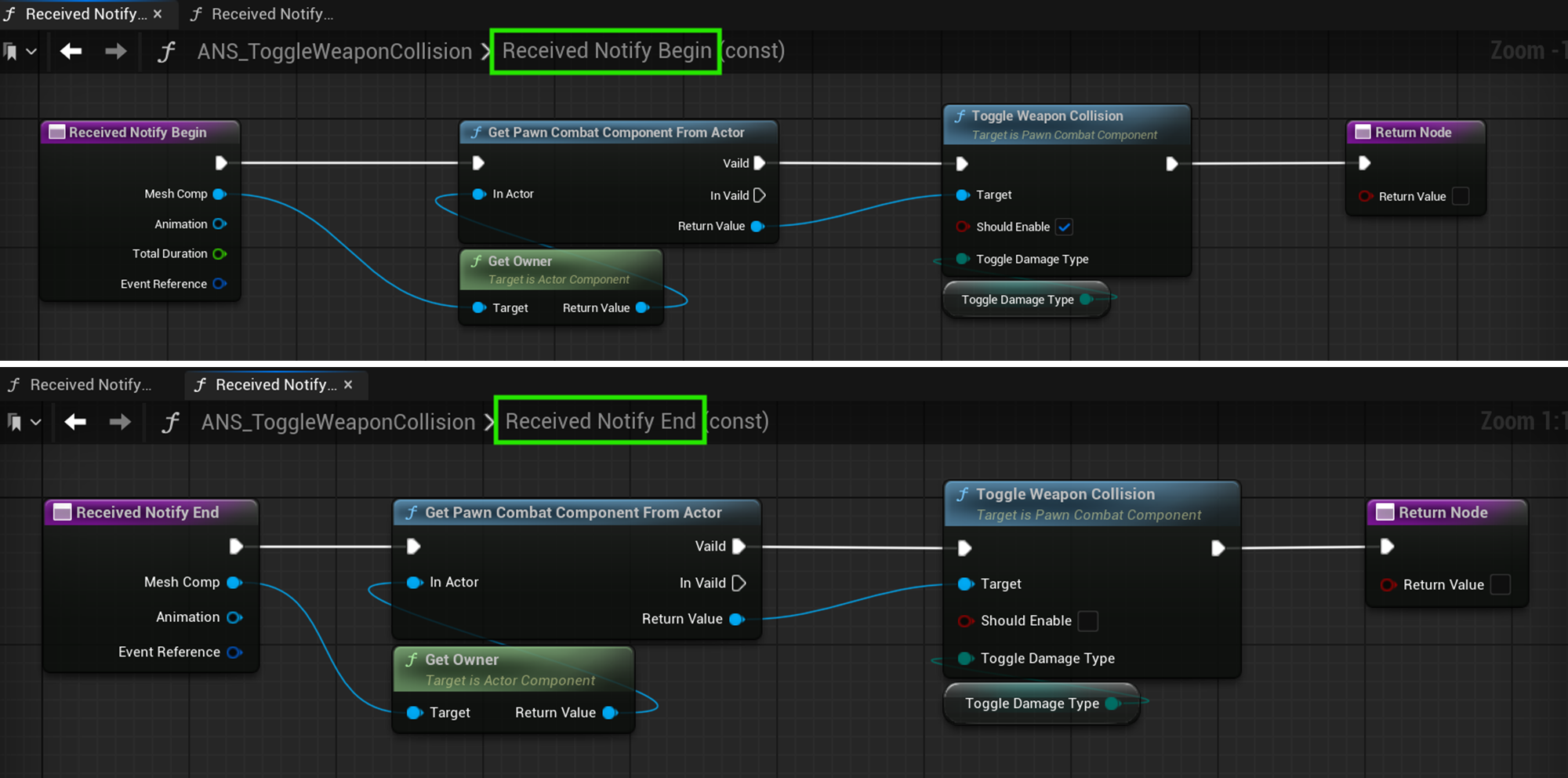Viewport: 1568px width, 778px height.
Task: Click In Vaild exec output pin in Begin graph
Action: [759, 195]
